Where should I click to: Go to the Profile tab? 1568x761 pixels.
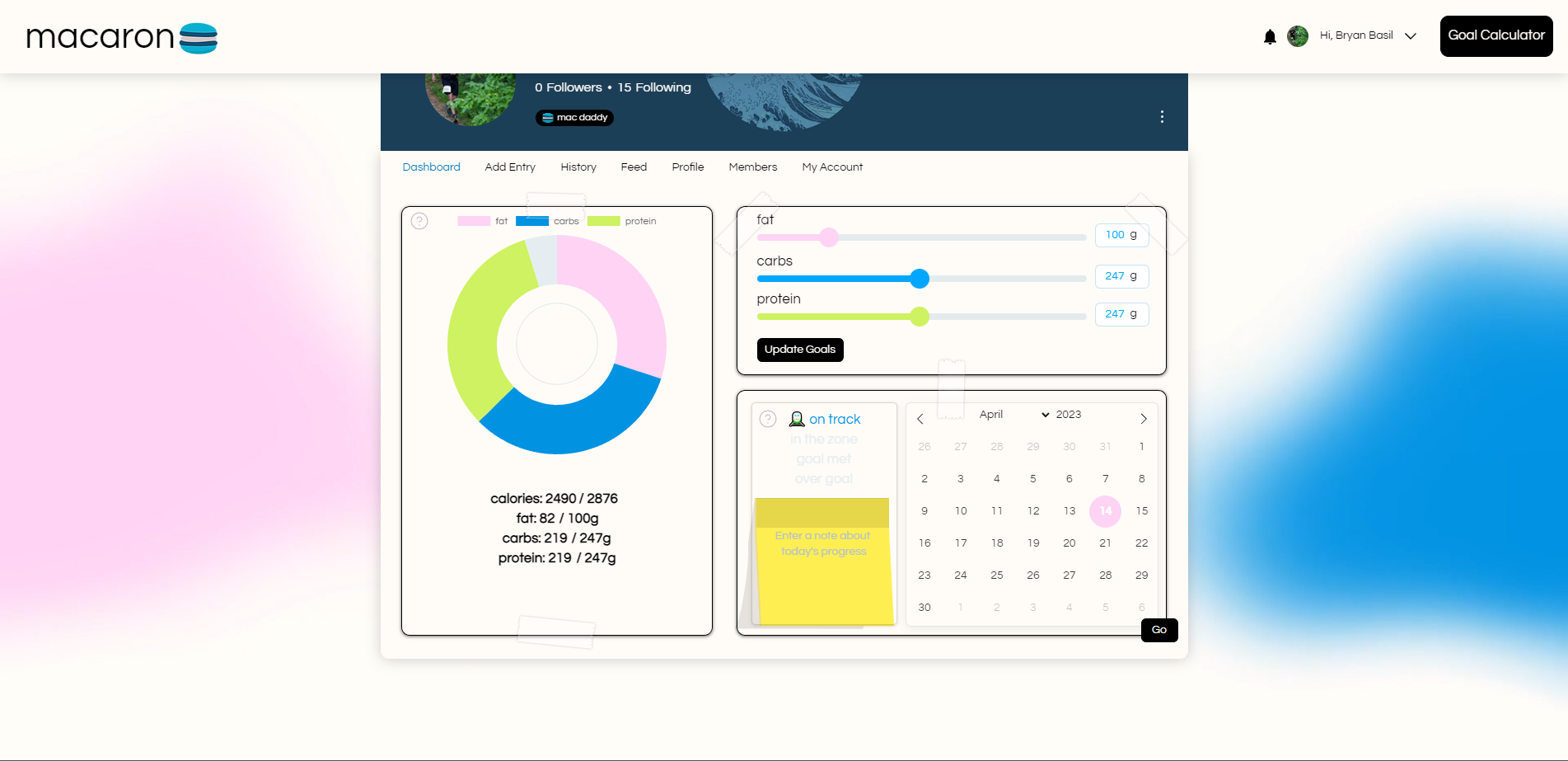click(x=688, y=167)
